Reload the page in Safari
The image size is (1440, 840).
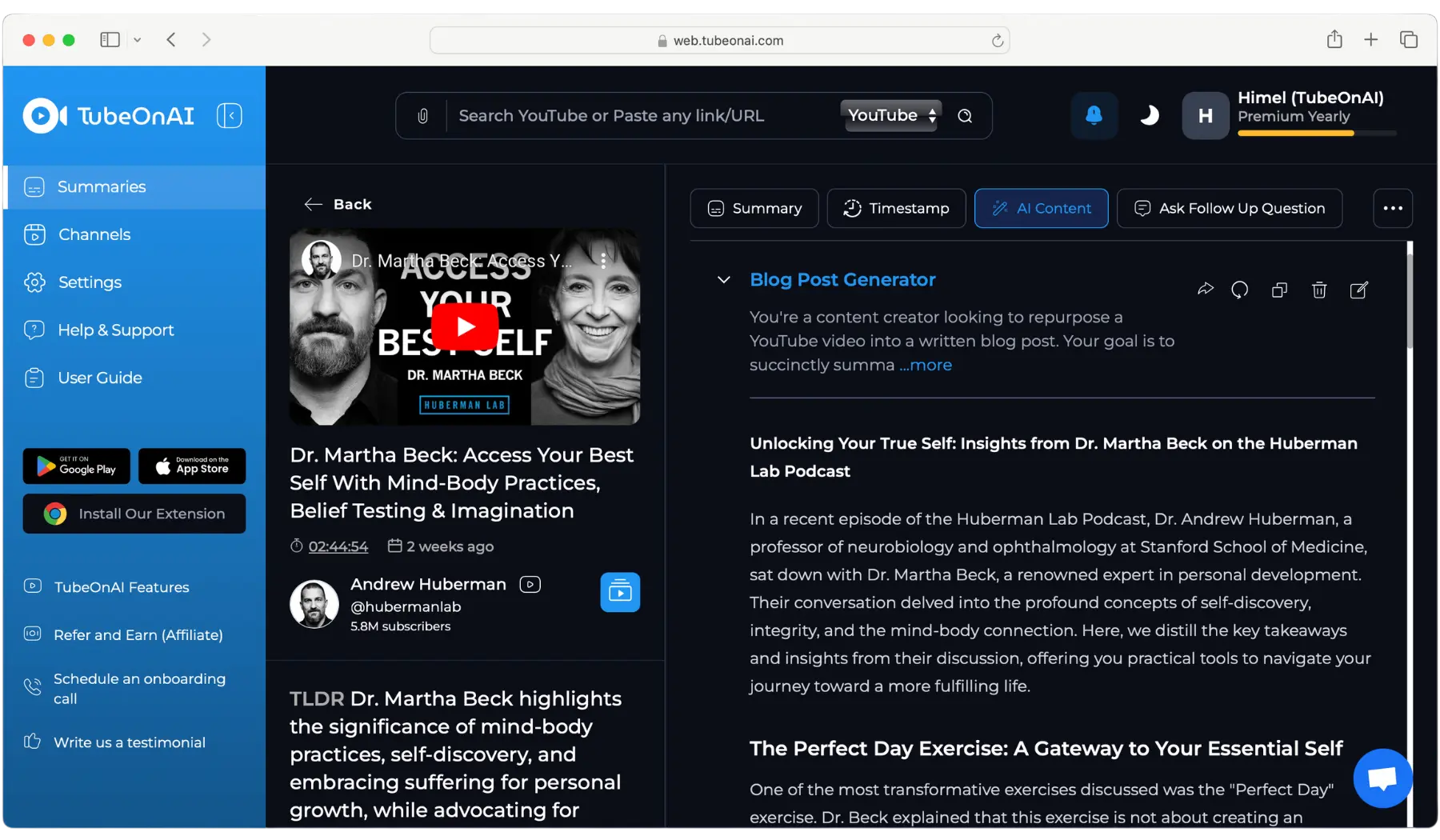point(997,40)
